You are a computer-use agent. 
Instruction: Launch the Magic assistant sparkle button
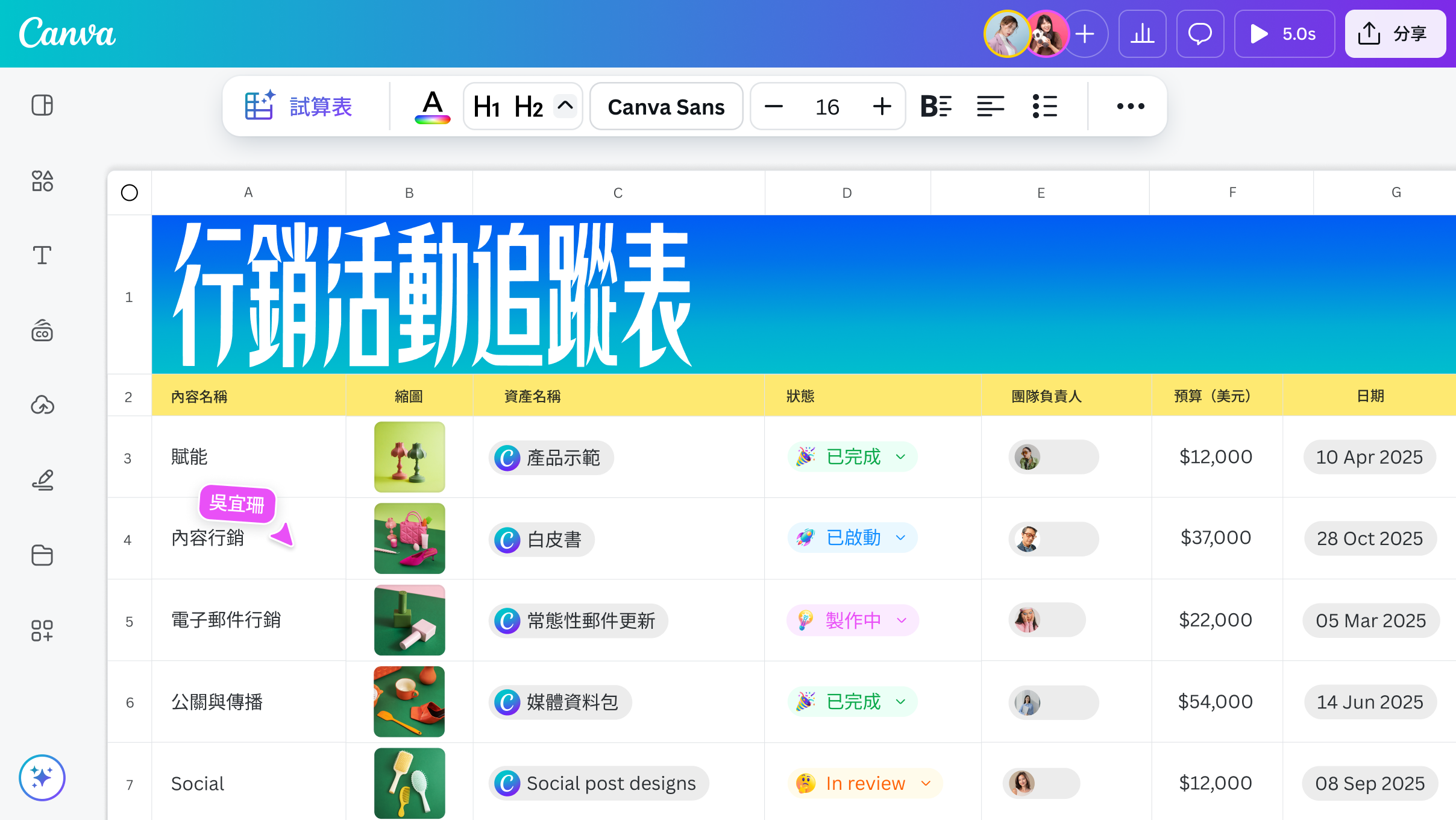click(x=42, y=778)
